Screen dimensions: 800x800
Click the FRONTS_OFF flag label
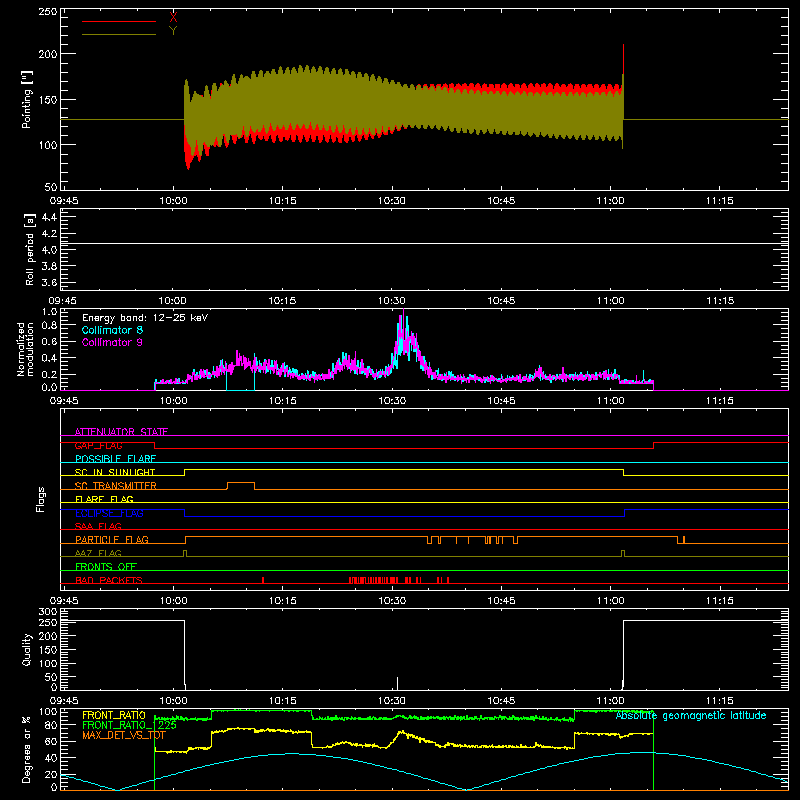tap(106, 566)
